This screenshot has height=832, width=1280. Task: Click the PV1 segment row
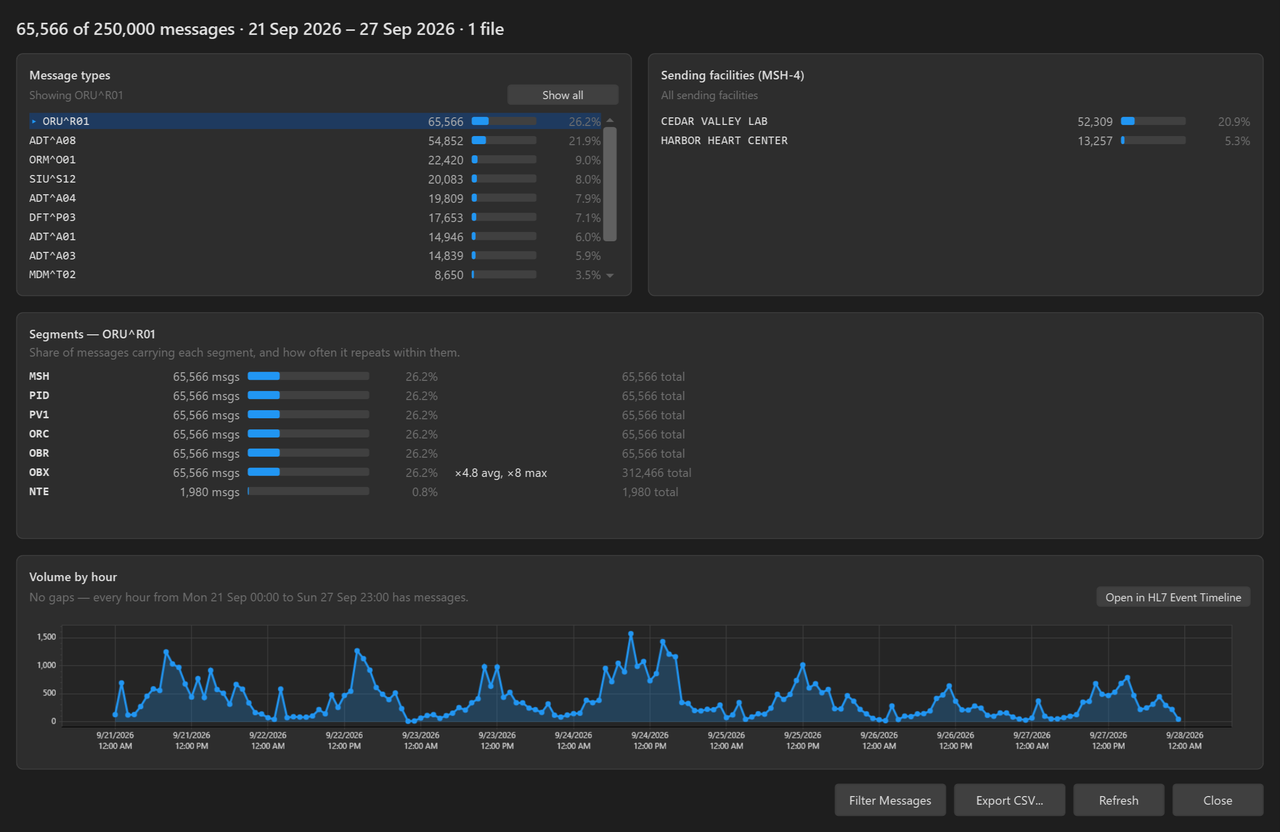click(640, 415)
